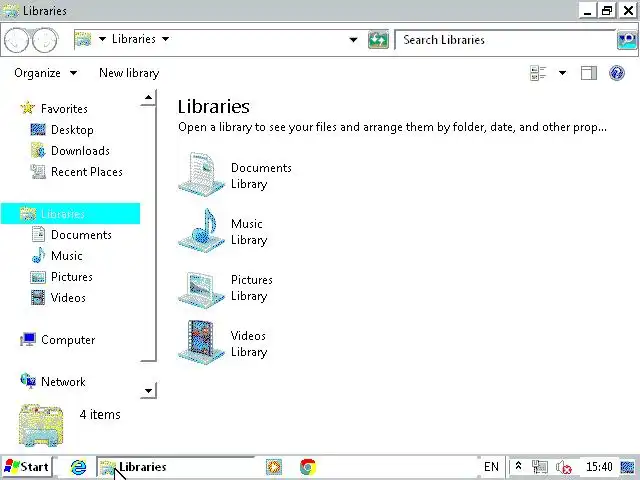Open Desktop in Favorites
The height and width of the screenshot is (480, 640).
pyautogui.click(x=62, y=130)
